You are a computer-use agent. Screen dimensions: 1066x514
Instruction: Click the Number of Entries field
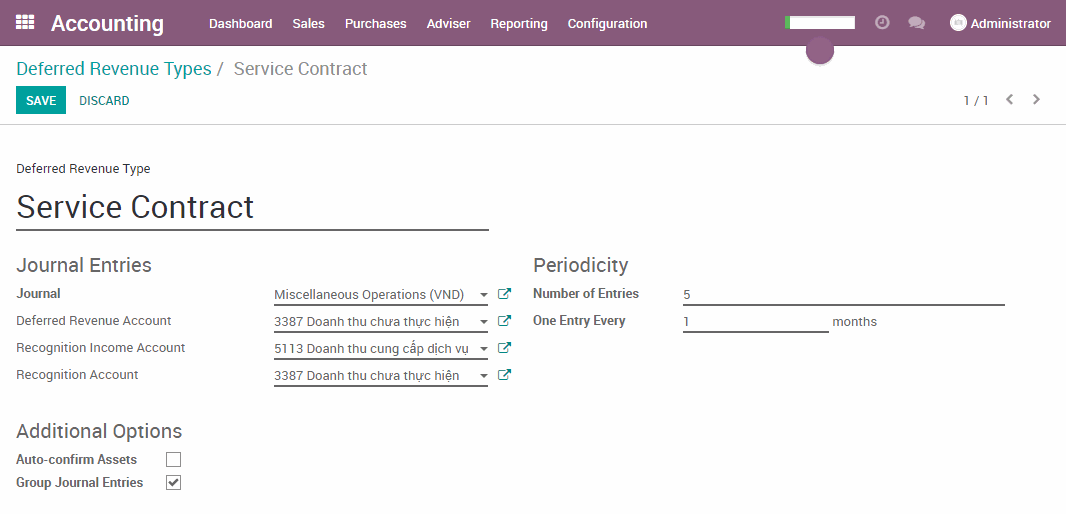pos(842,294)
